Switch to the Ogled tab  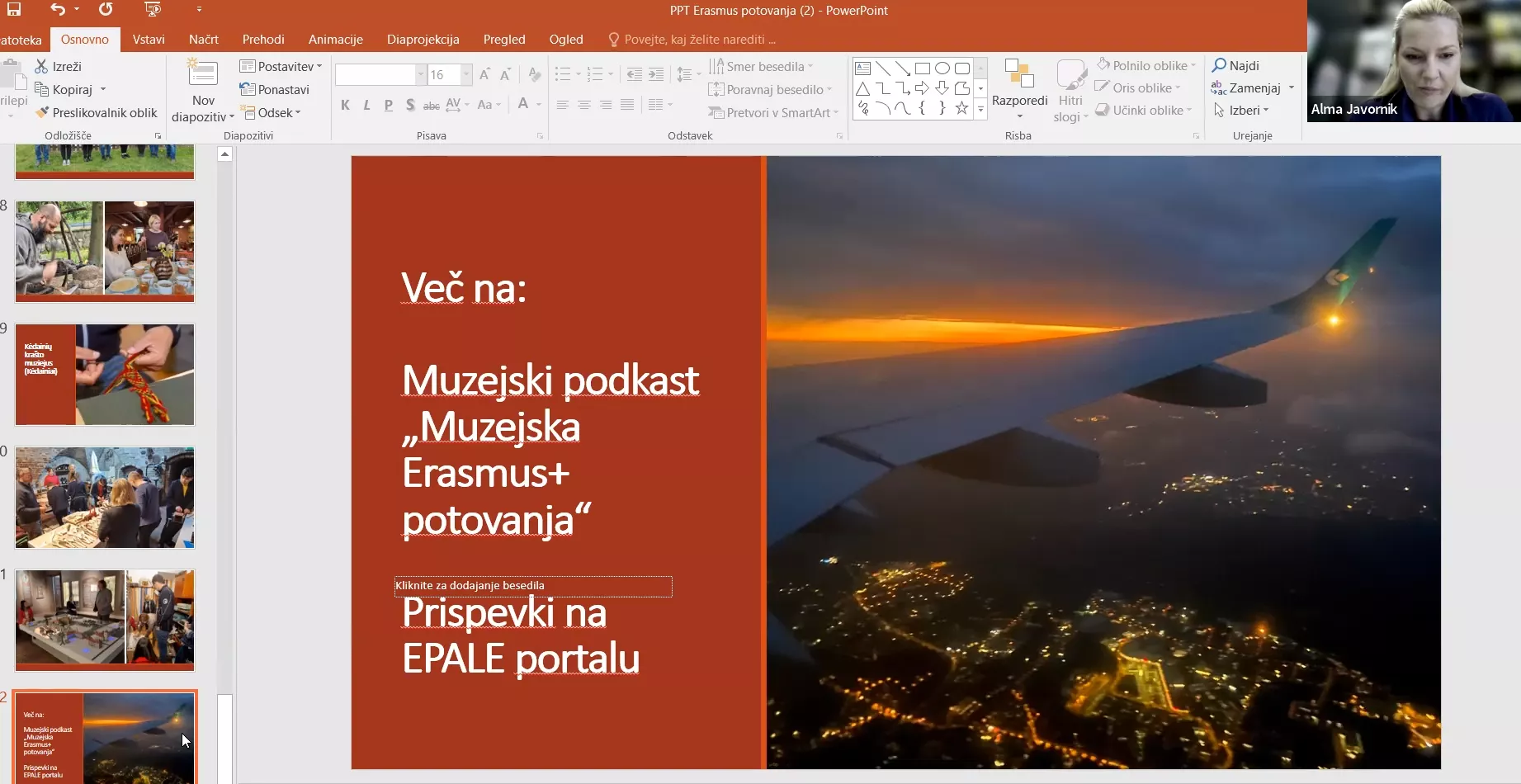tap(566, 40)
